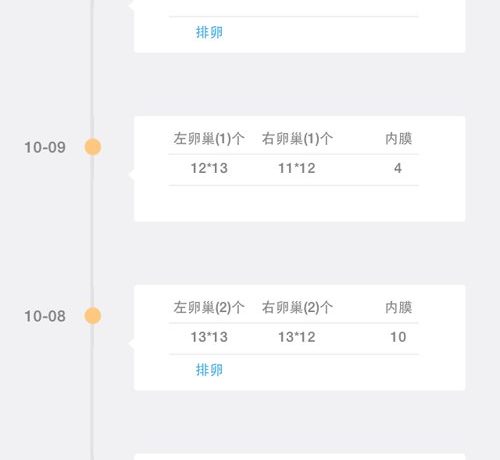Click the pointer notch of the 10-08 card
500x460 pixels.
click(x=131, y=343)
